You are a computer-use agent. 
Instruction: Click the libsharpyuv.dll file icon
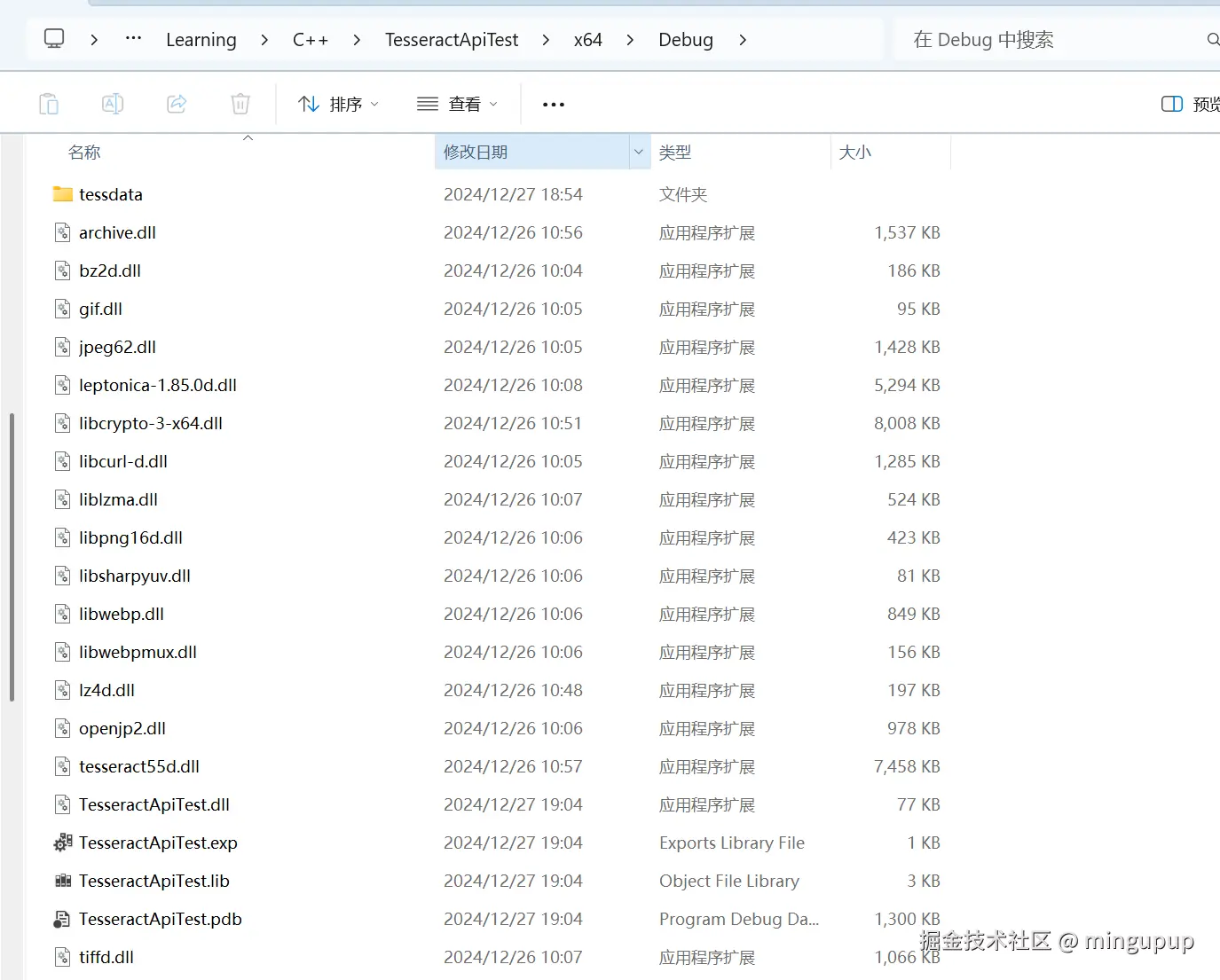(x=62, y=576)
